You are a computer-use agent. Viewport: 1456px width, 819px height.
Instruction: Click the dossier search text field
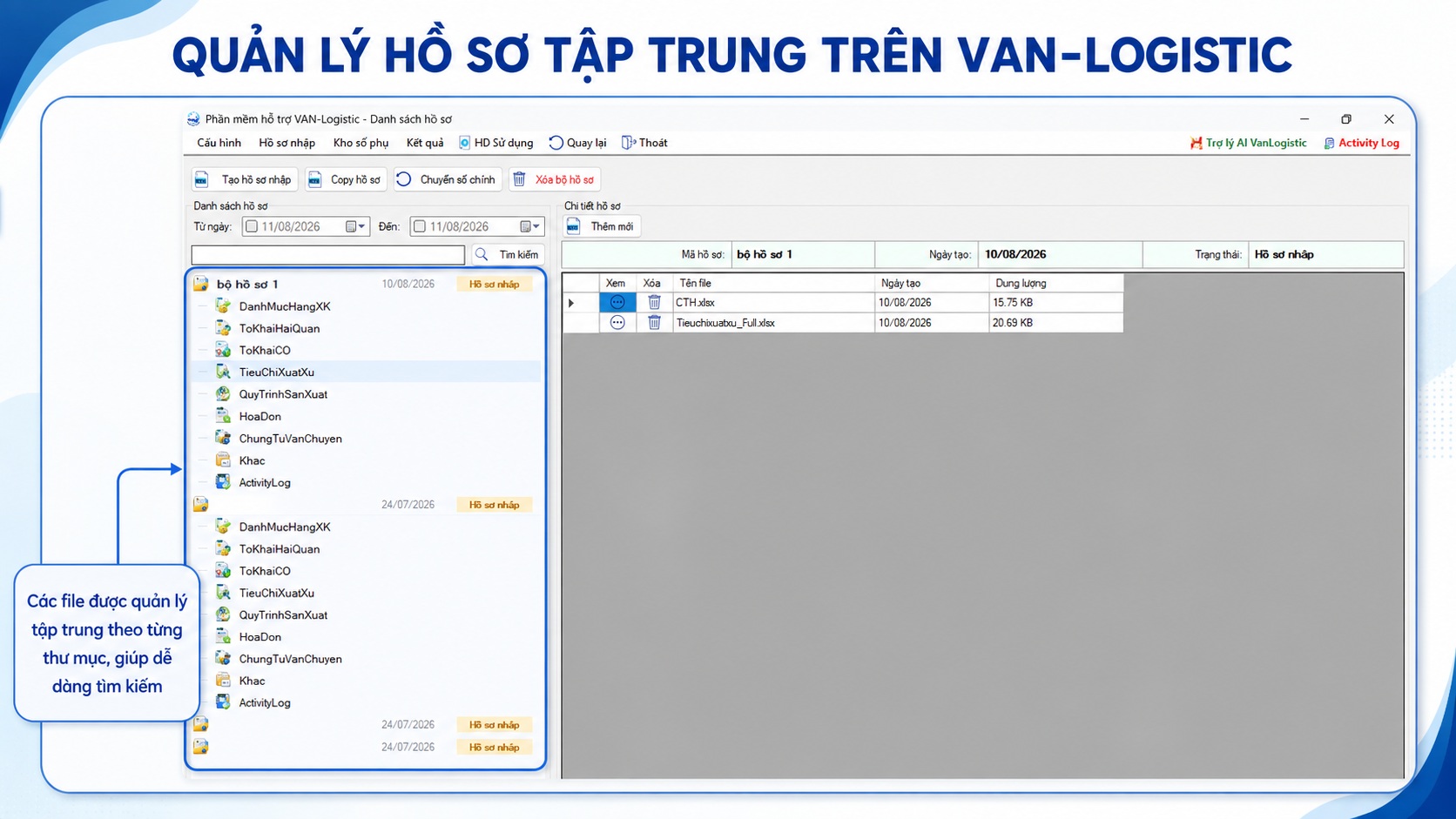pyautogui.click(x=328, y=254)
